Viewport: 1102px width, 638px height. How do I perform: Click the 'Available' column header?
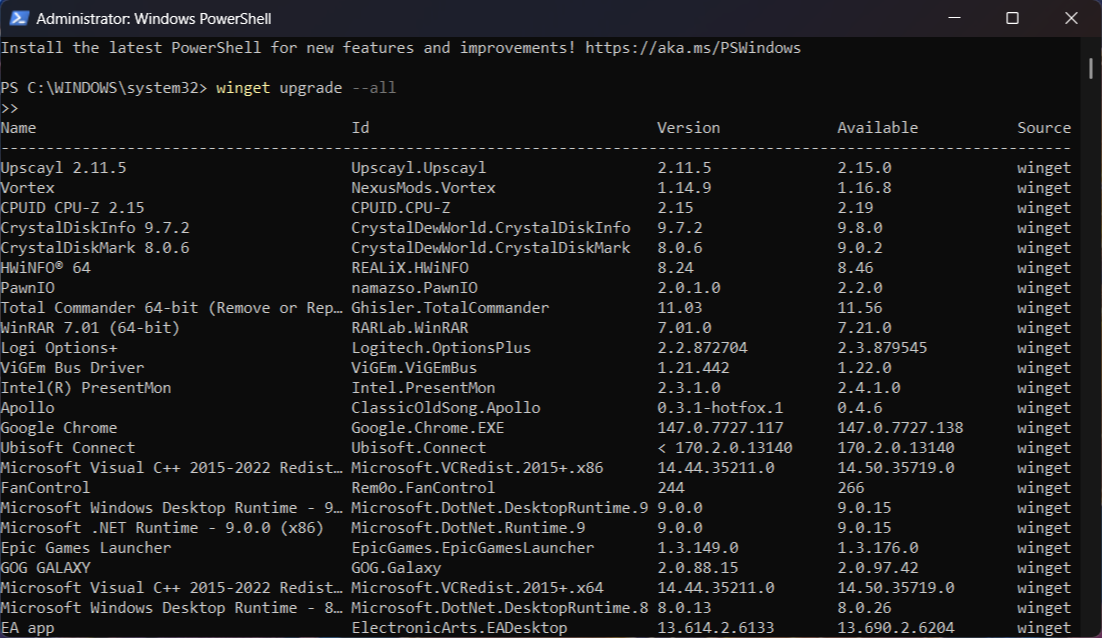click(x=878, y=128)
